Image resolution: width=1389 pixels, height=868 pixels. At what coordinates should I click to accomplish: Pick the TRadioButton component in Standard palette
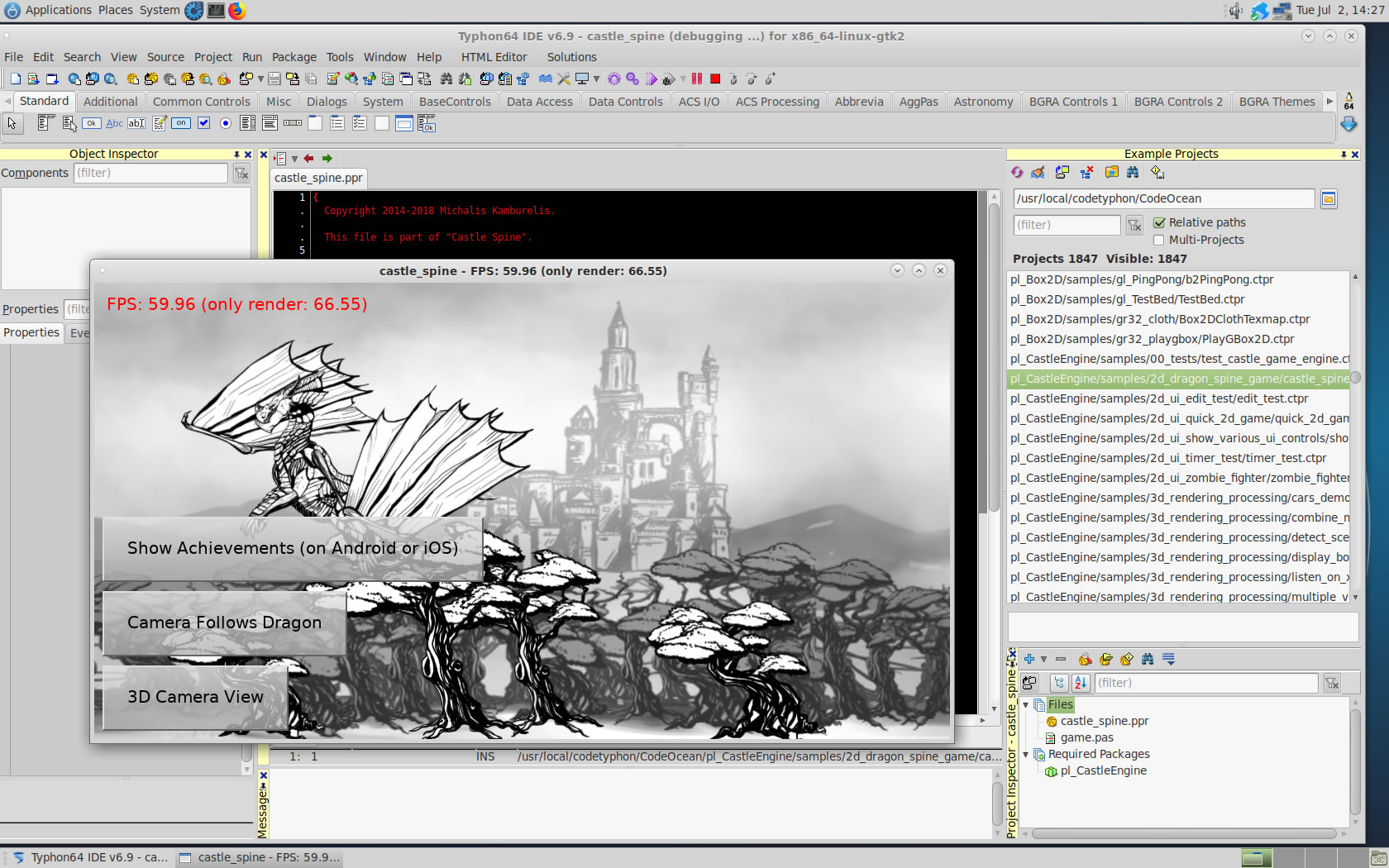point(226,123)
